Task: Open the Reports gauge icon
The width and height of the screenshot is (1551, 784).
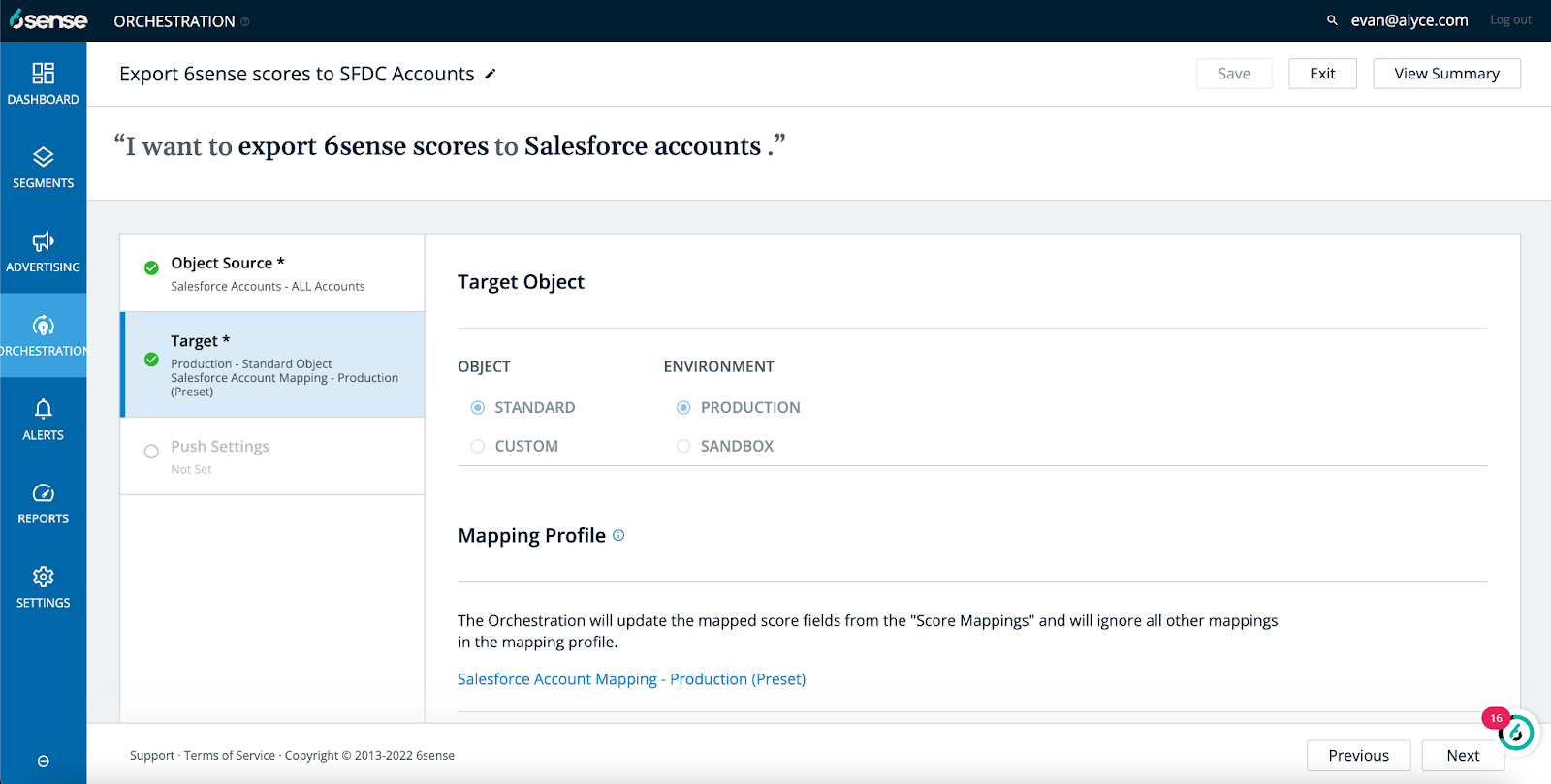Action: [44, 493]
